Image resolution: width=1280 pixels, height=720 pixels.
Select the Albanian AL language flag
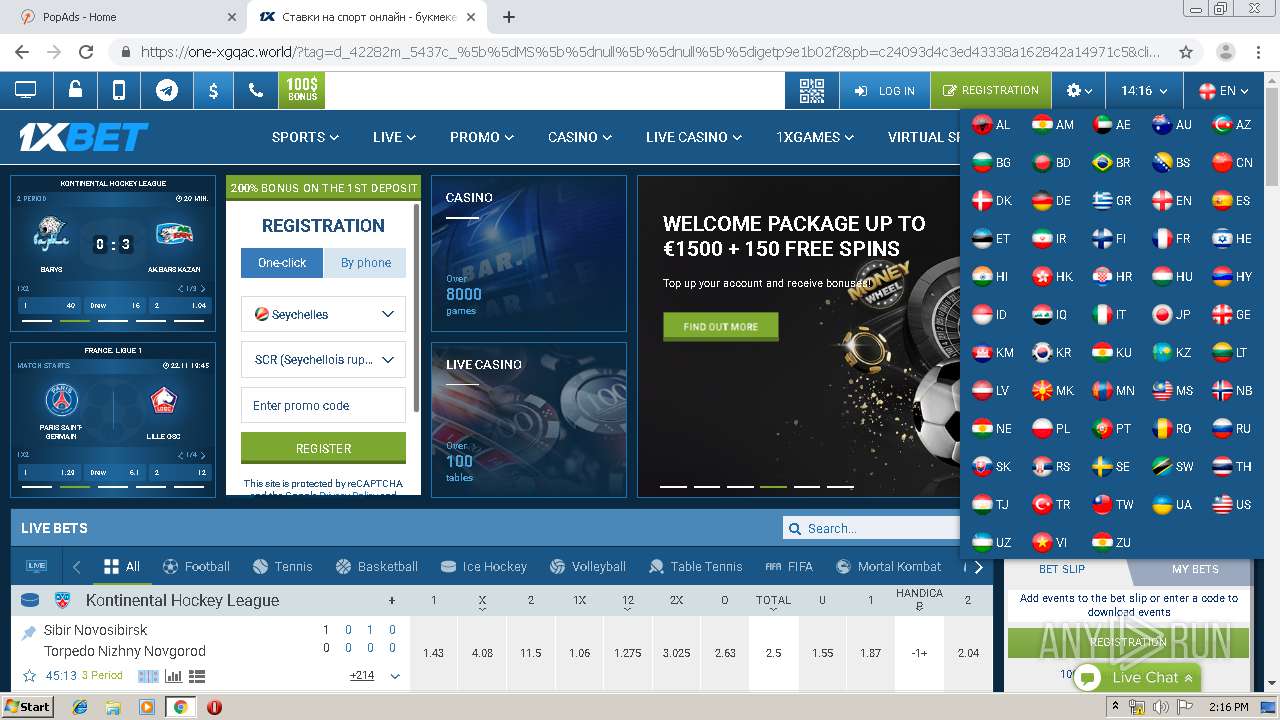point(991,125)
